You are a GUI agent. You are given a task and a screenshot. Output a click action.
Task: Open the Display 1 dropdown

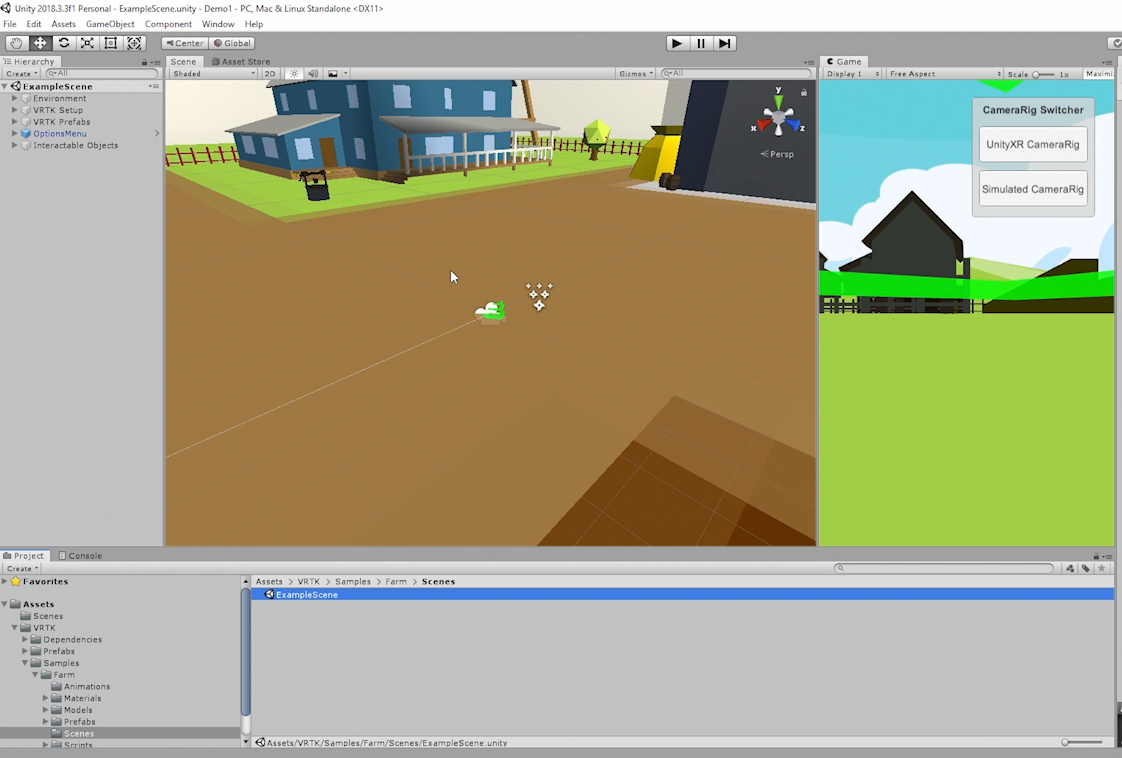tap(852, 74)
